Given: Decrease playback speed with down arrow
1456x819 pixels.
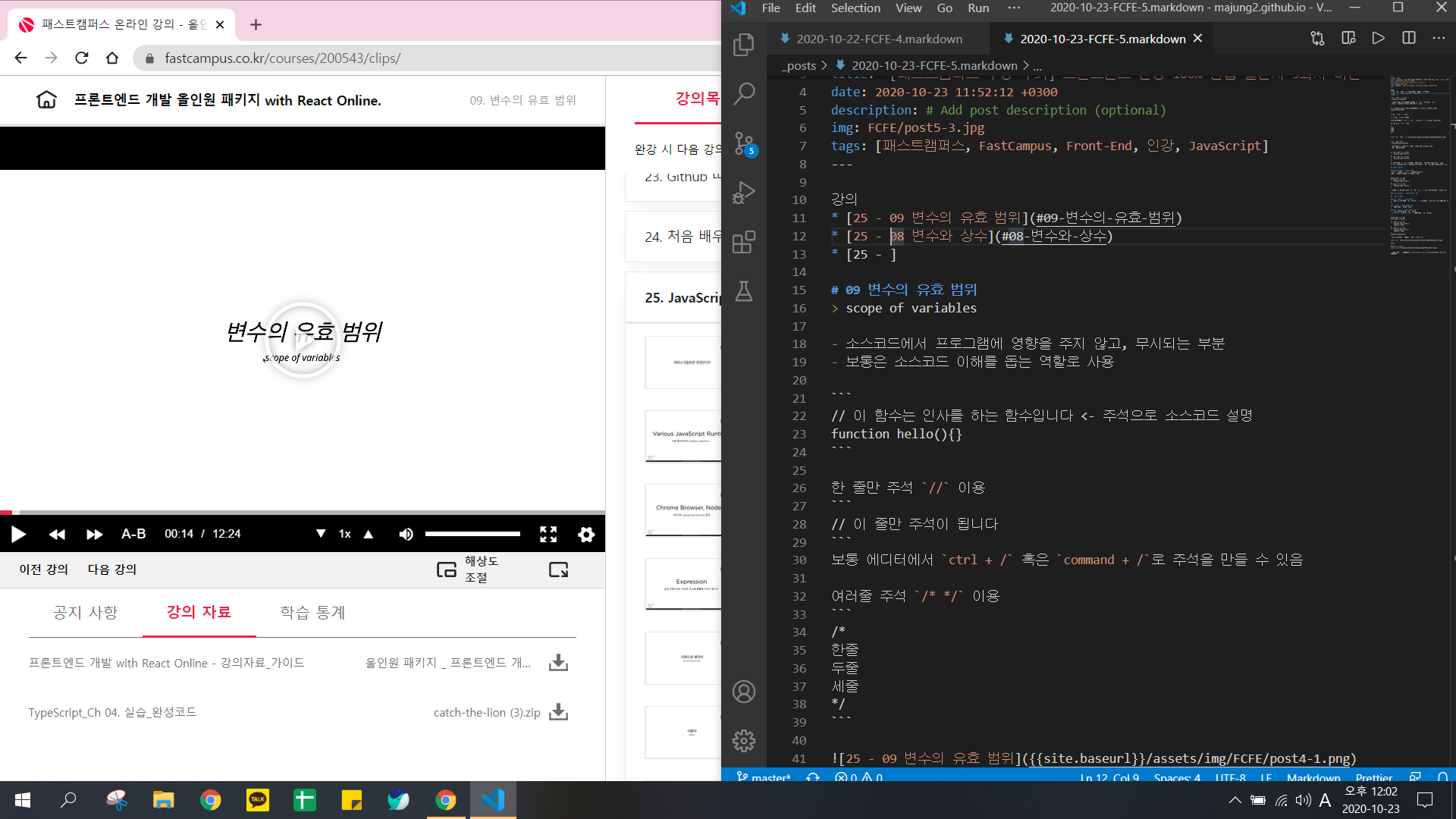Looking at the screenshot, I should tap(321, 534).
